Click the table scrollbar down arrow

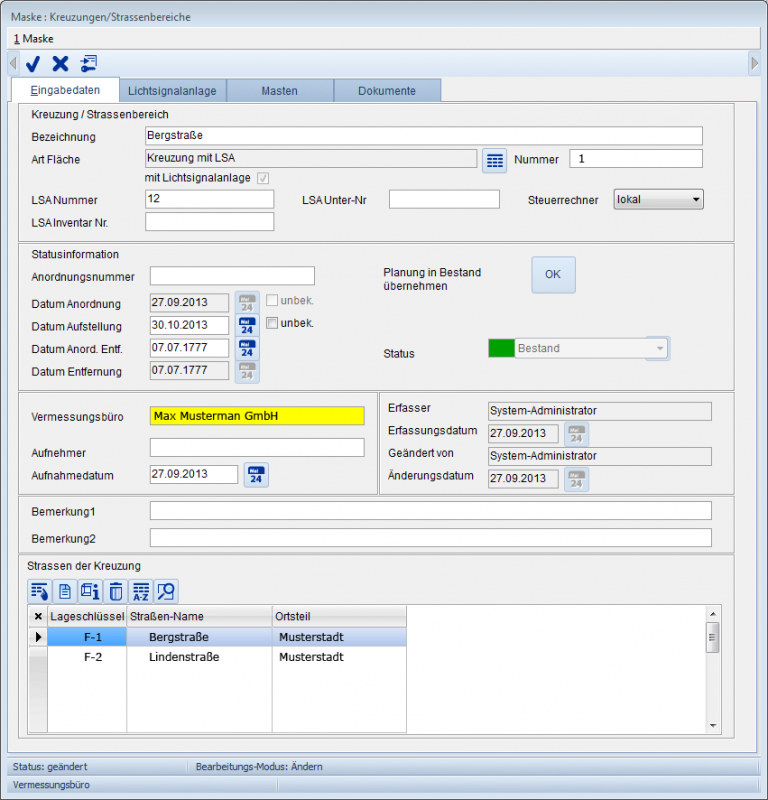pyautogui.click(x=713, y=726)
